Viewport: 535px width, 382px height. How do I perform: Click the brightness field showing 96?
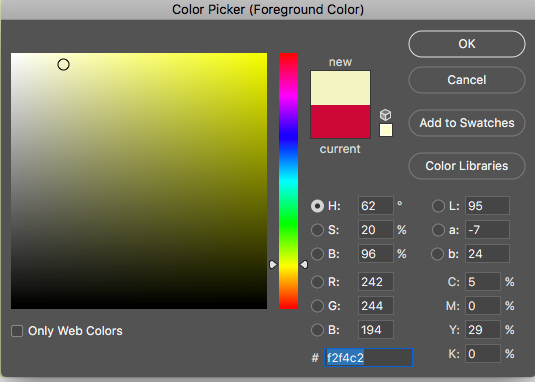376,254
